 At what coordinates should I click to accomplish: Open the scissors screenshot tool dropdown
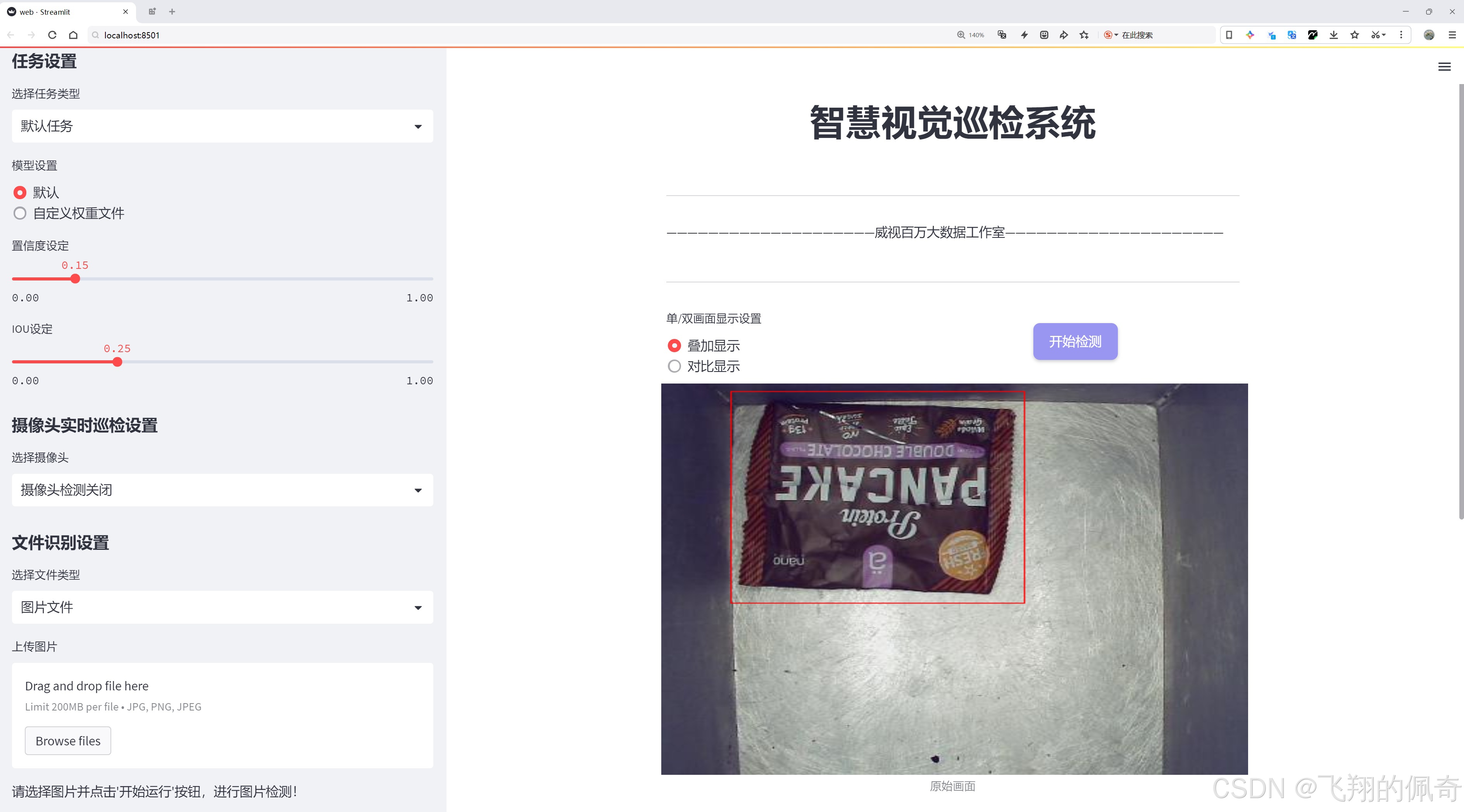pos(1378,35)
